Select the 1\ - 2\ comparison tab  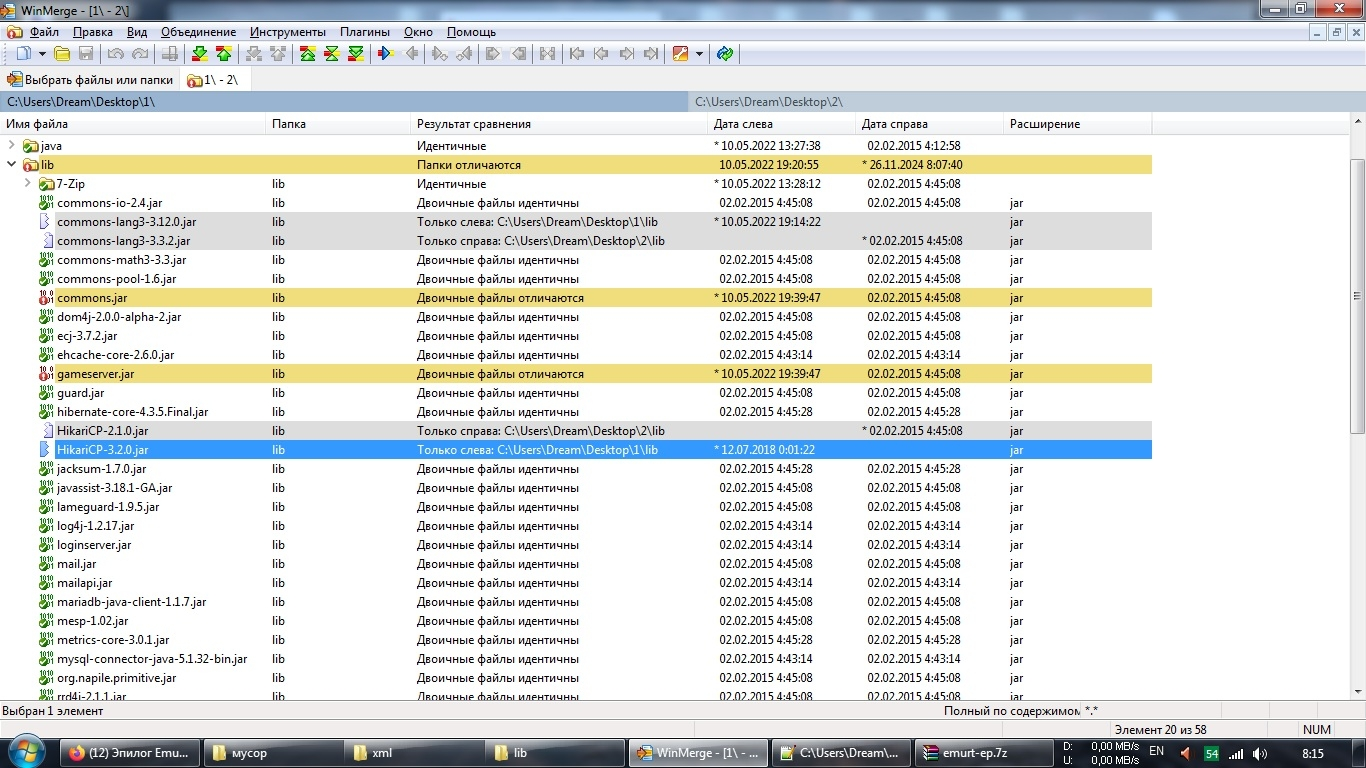tap(214, 80)
